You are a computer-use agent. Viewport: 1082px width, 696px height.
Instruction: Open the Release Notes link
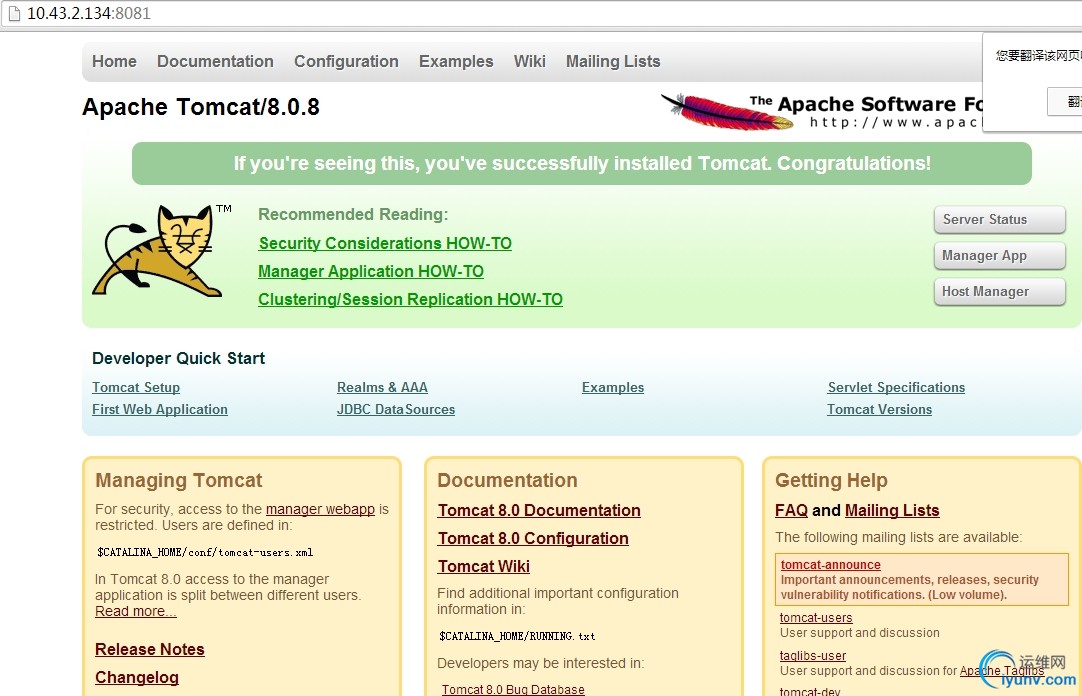[150, 650]
